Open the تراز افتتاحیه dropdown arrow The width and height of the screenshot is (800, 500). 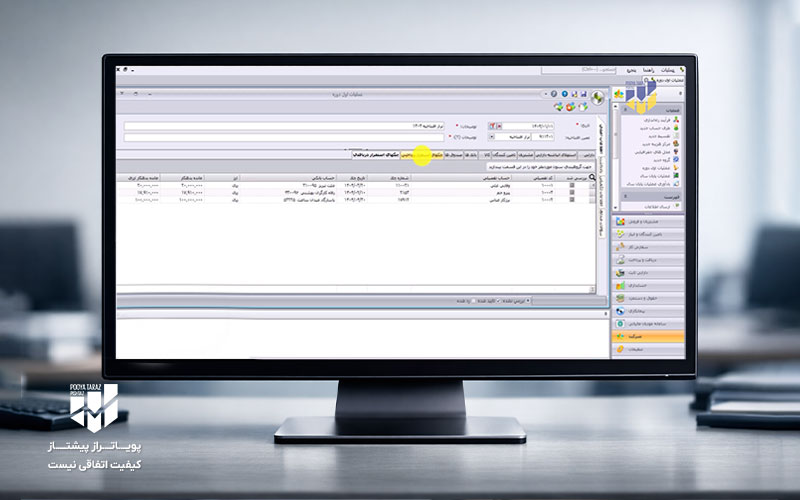tap(492, 137)
